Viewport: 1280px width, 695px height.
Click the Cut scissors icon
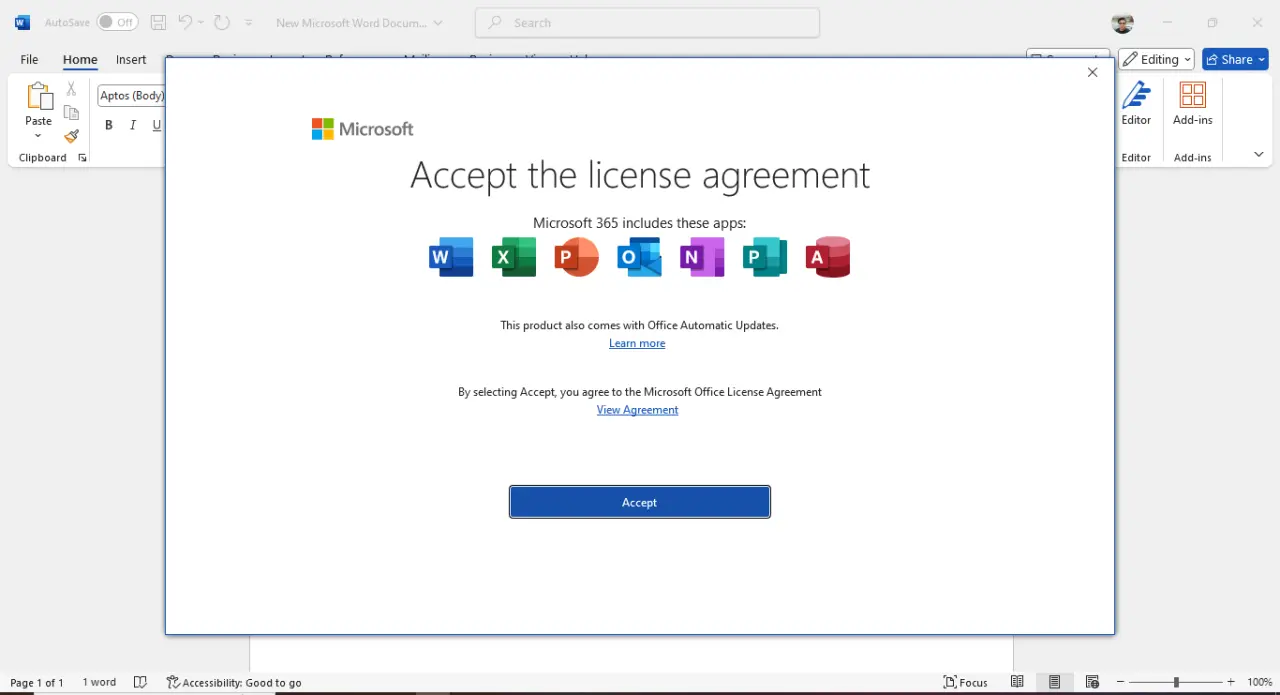[71, 90]
